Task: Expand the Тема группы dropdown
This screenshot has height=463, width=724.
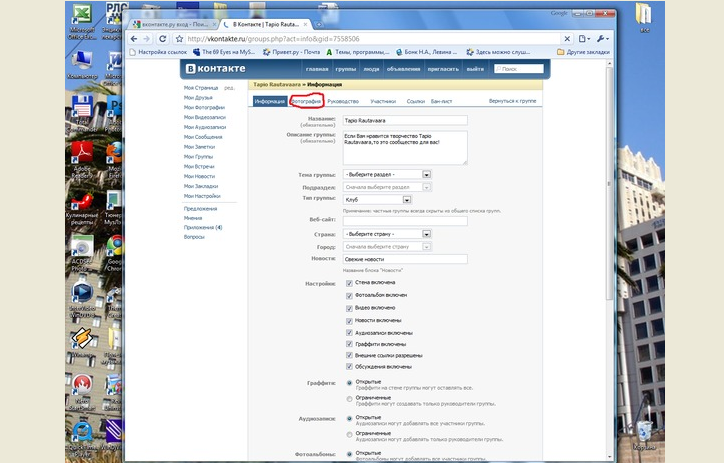Action: [x=387, y=174]
